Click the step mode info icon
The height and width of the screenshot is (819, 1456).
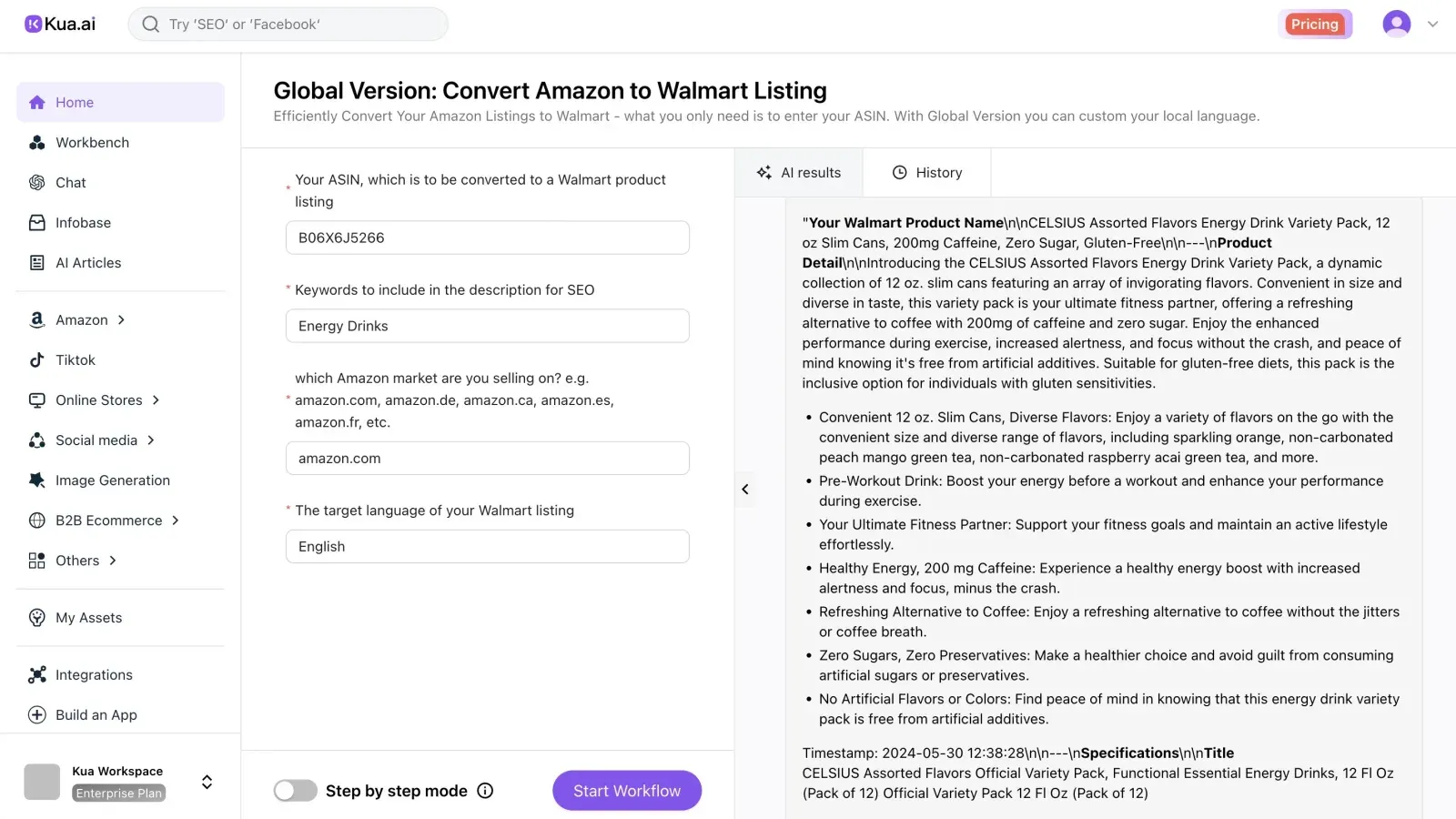[x=486, y=791]
